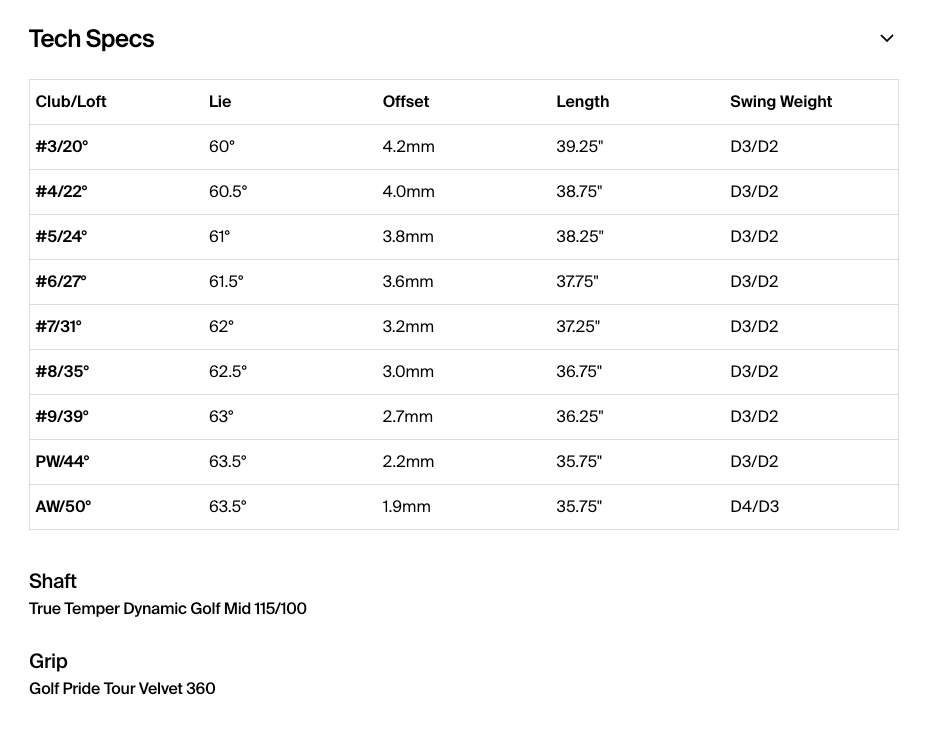Click the D4/D3 swing weight cell
The width and height of the screenshot is (929, 752).
(754, 507)
